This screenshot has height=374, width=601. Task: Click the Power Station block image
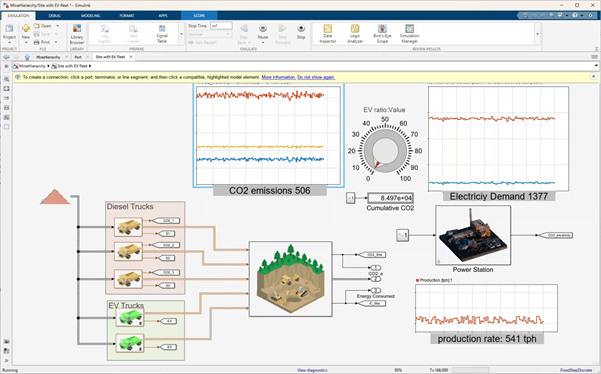[x=473, y=235]
